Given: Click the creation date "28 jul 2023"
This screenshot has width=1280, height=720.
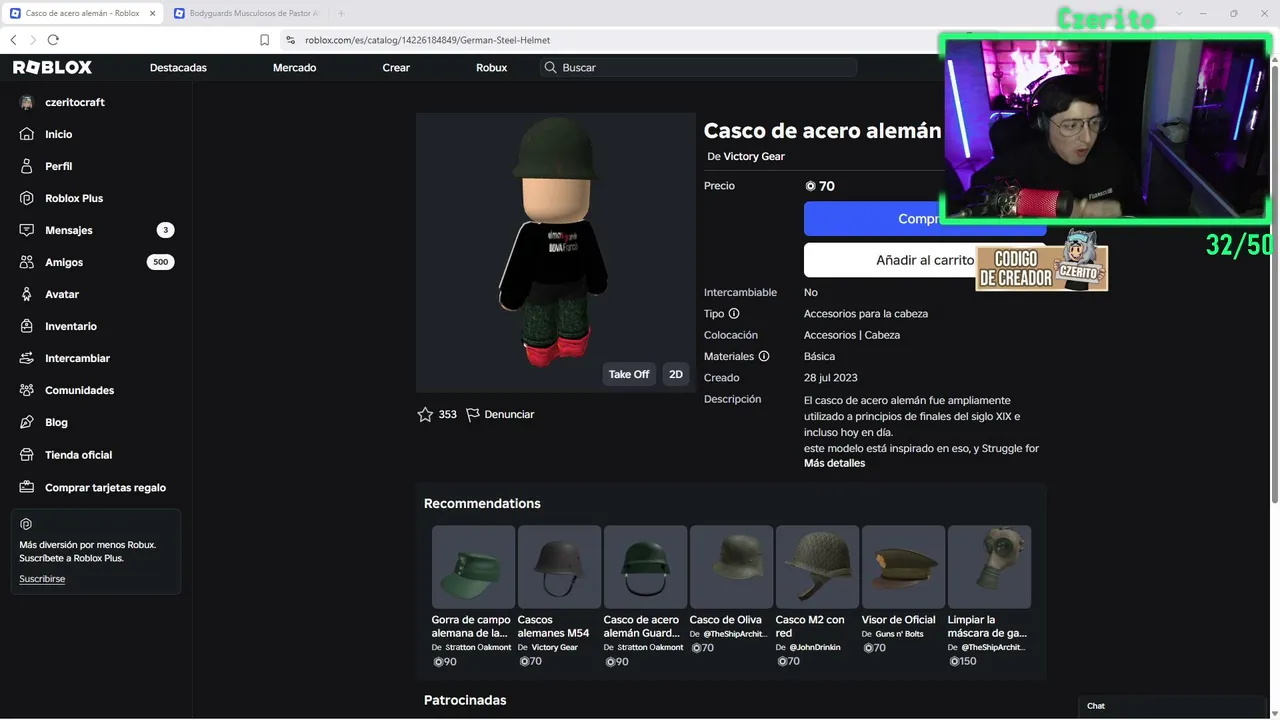Looking at the screenshot, I should tap(831, 378).
